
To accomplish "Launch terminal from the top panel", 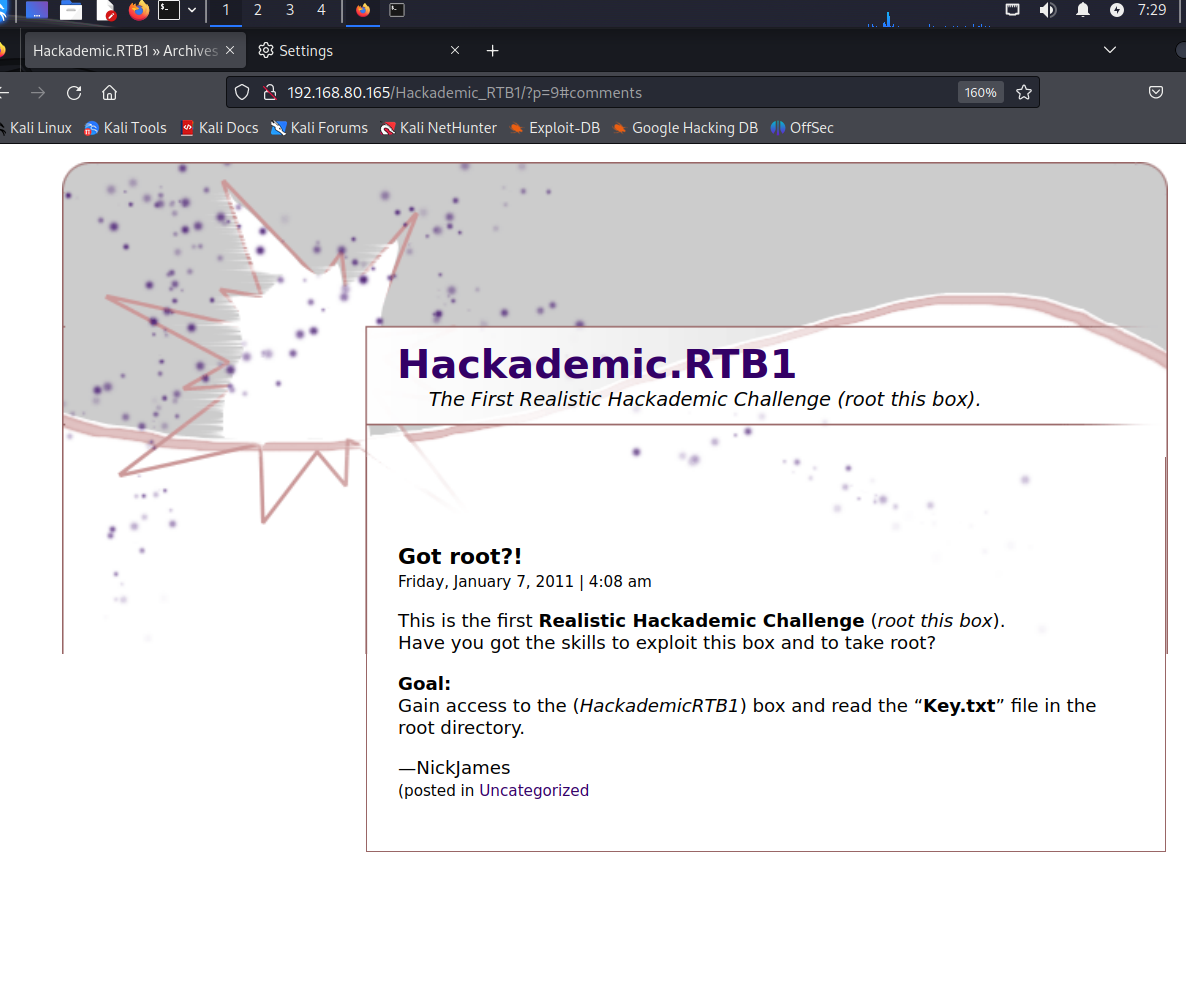I will 169,10.
